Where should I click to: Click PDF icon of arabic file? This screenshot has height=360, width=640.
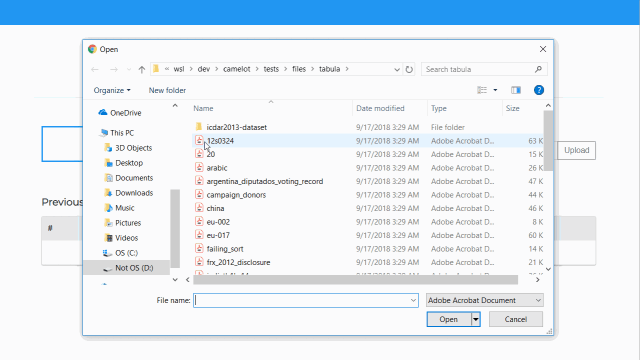pyautogui.click(x=199, y=167)
